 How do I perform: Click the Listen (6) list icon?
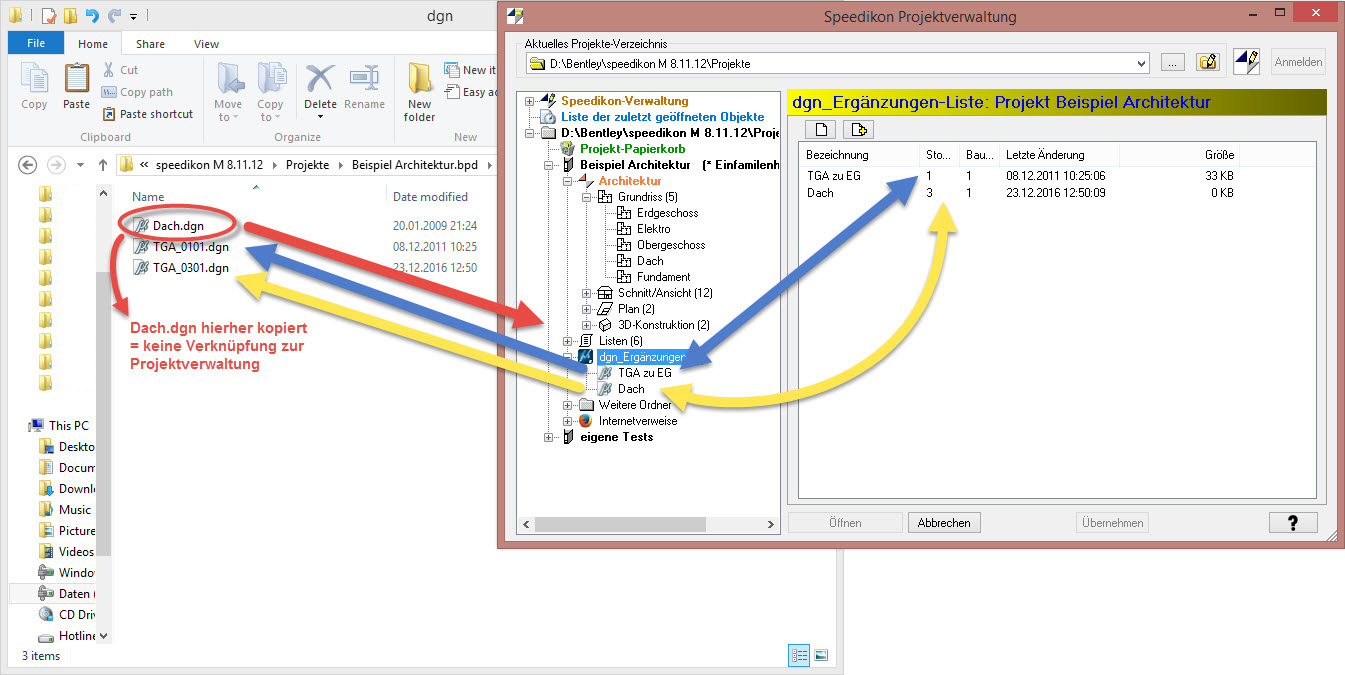585,341
